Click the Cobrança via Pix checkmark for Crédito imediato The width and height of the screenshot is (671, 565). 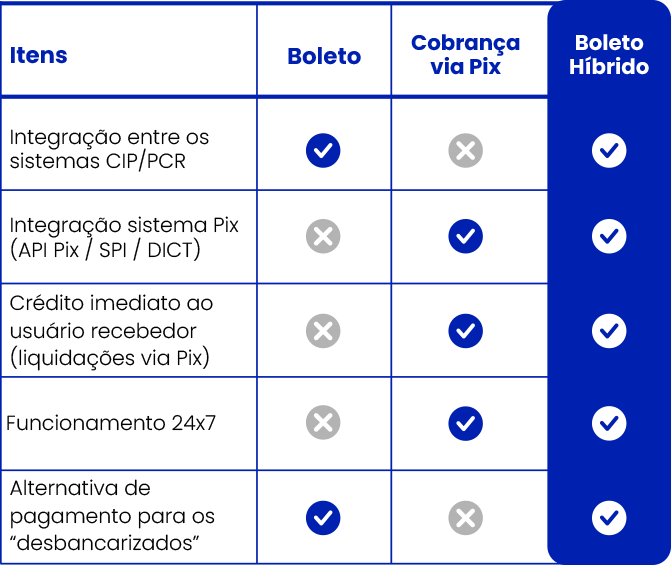tap(466, 331)
